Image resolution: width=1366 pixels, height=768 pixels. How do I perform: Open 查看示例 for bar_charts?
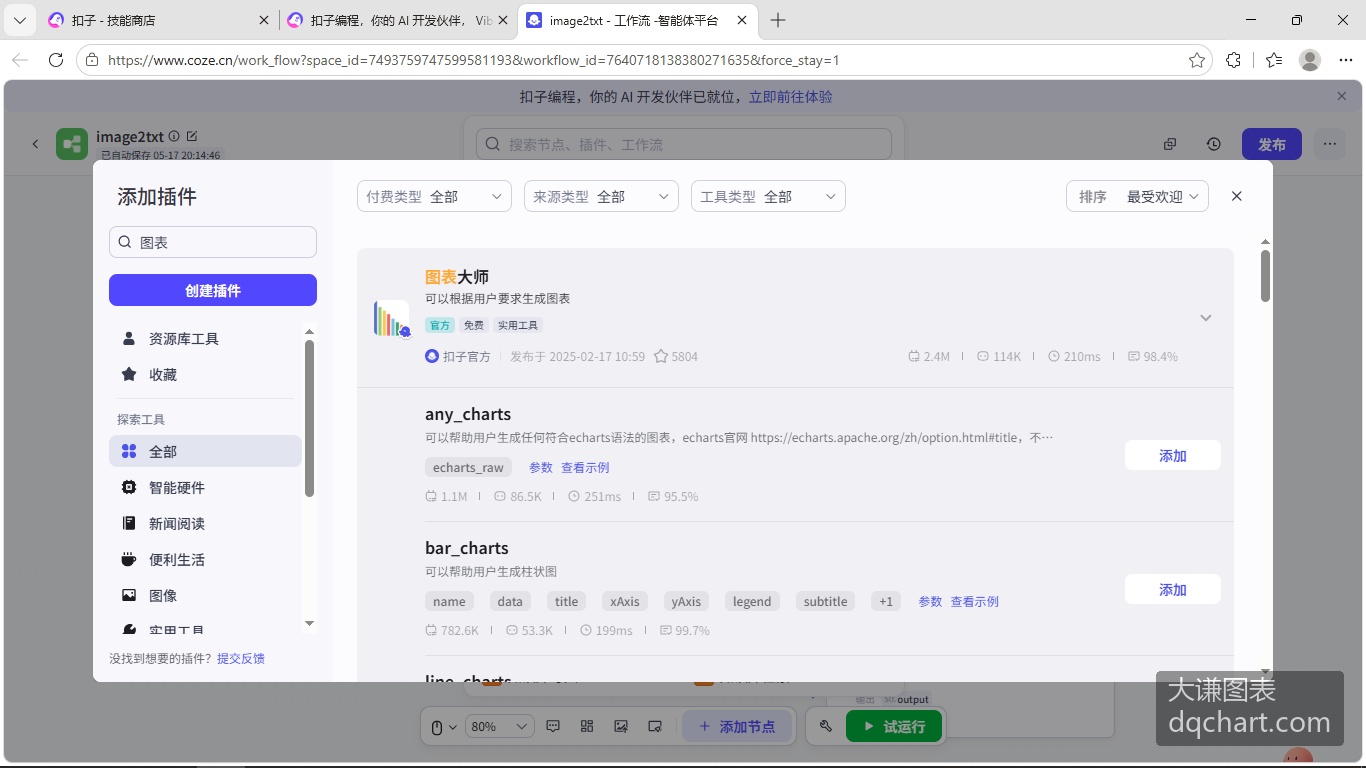975,602
